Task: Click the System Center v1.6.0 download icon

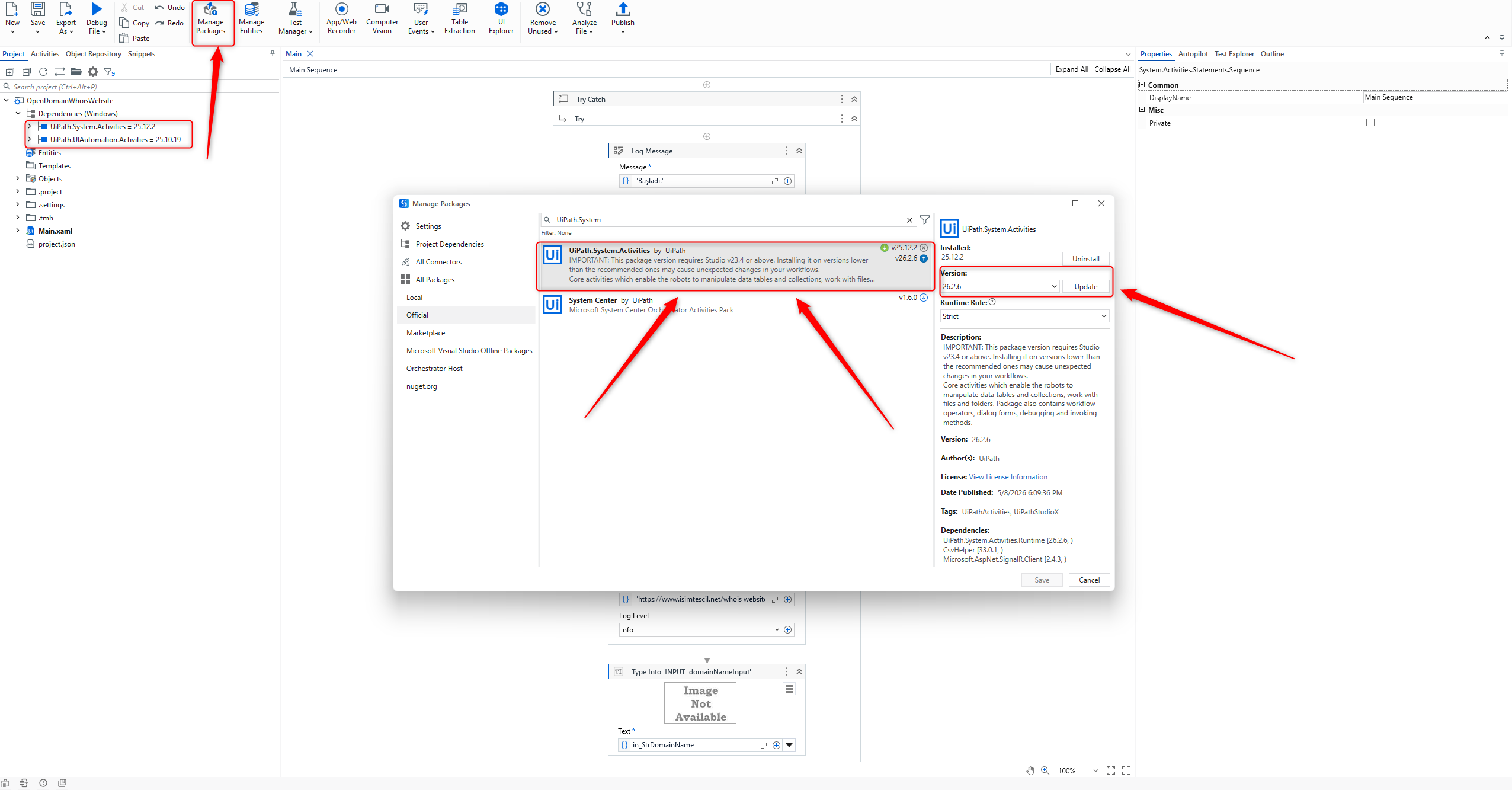Action: (924, 298)
